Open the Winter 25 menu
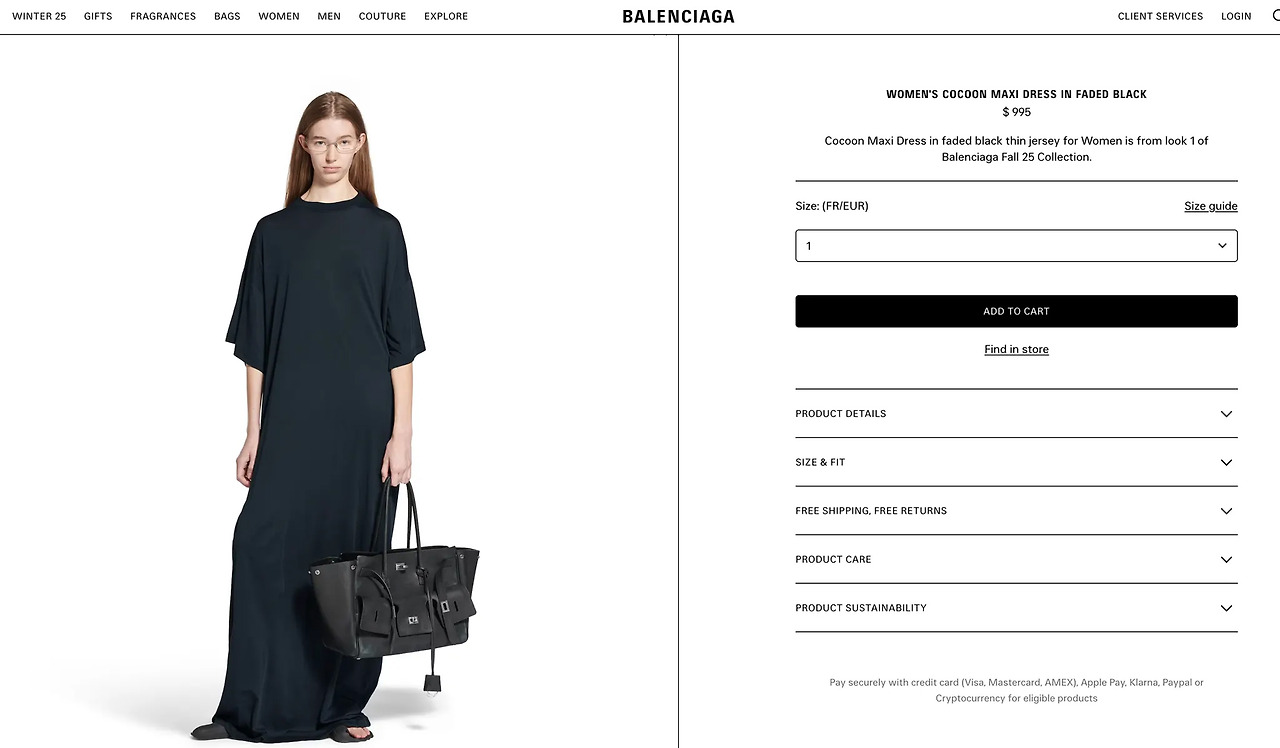Viewport: 1280px width, 748px height. (39, 16)
